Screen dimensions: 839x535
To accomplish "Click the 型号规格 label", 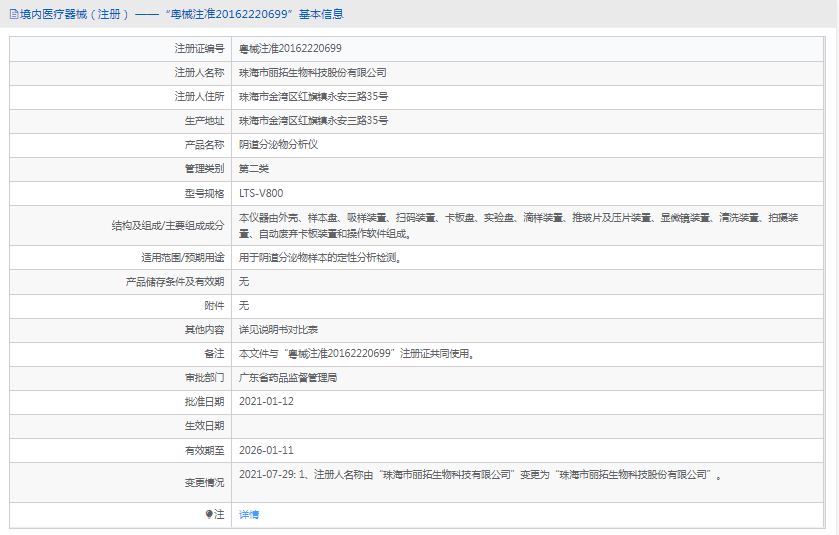I will coord(204,194).
